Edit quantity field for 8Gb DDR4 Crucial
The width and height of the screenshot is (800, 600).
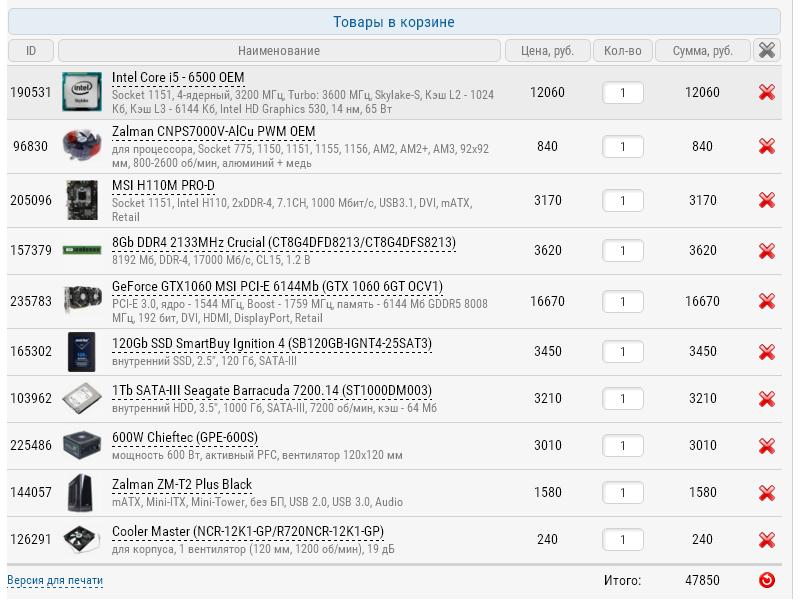[622, 251]
